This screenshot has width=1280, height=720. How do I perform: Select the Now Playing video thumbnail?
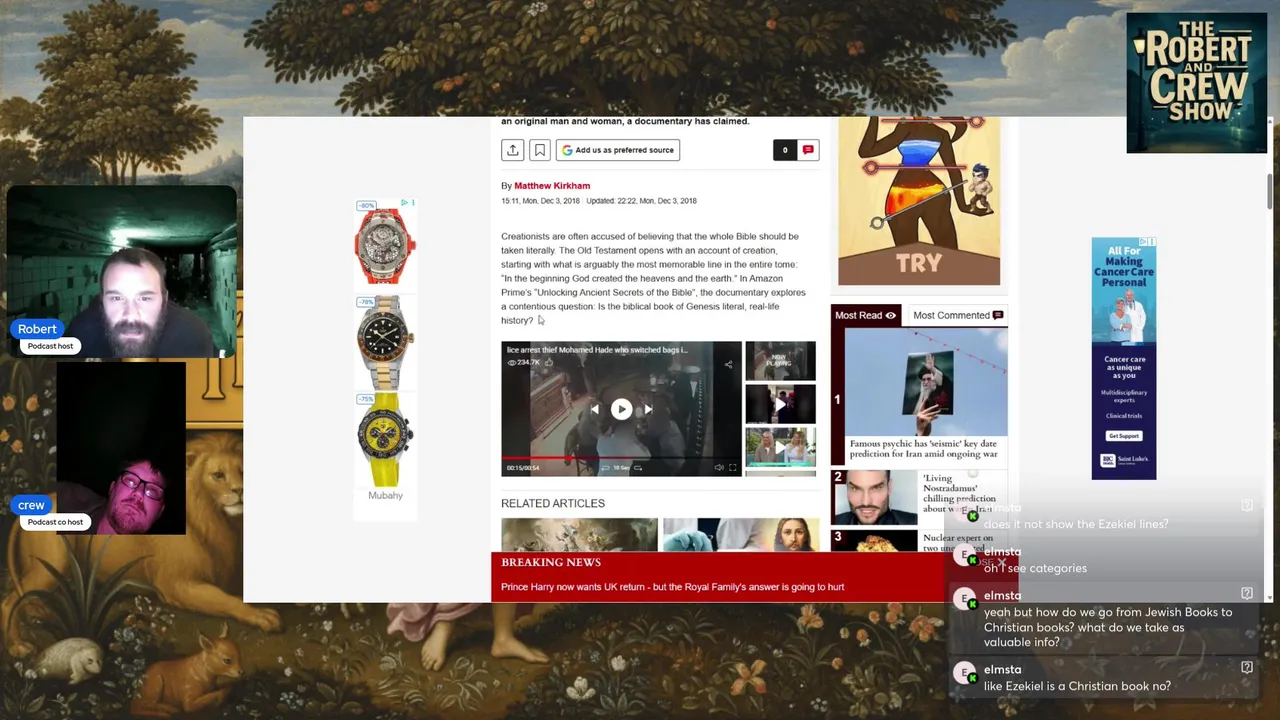pyautogui.click(x=780, y=361)
